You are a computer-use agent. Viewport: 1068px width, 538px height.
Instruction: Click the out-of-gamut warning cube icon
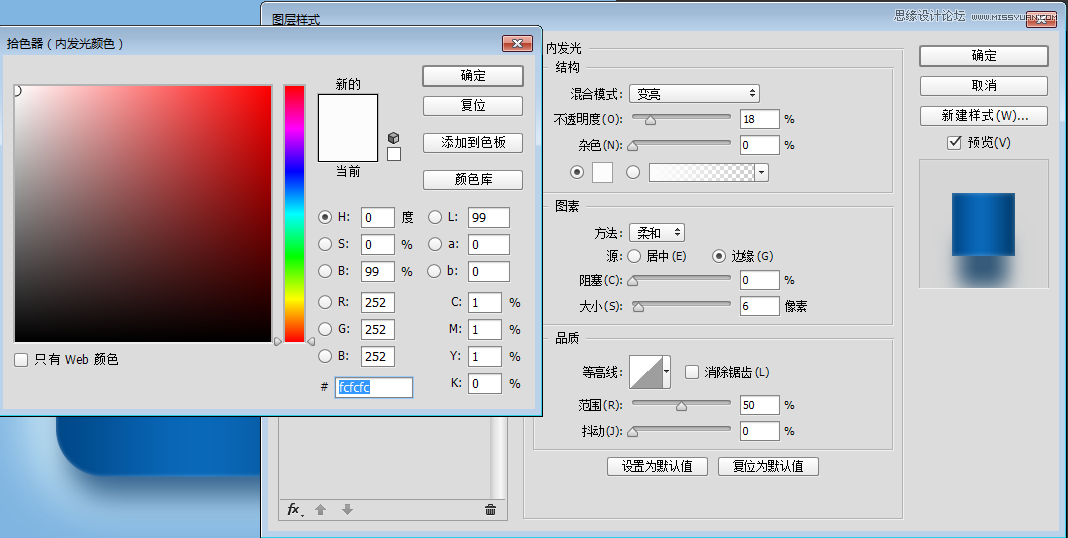pos(393,138)
